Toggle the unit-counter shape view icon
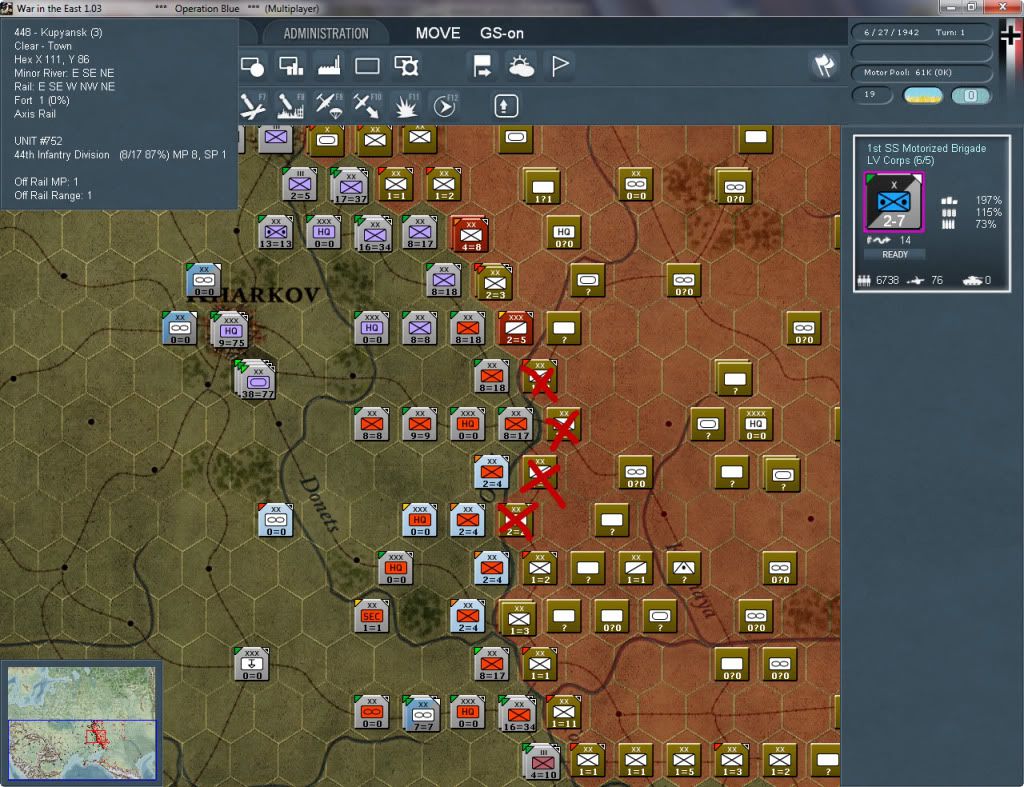This screenshot has width=1024, height=787. pyautogui.click(x=253, y=66)
